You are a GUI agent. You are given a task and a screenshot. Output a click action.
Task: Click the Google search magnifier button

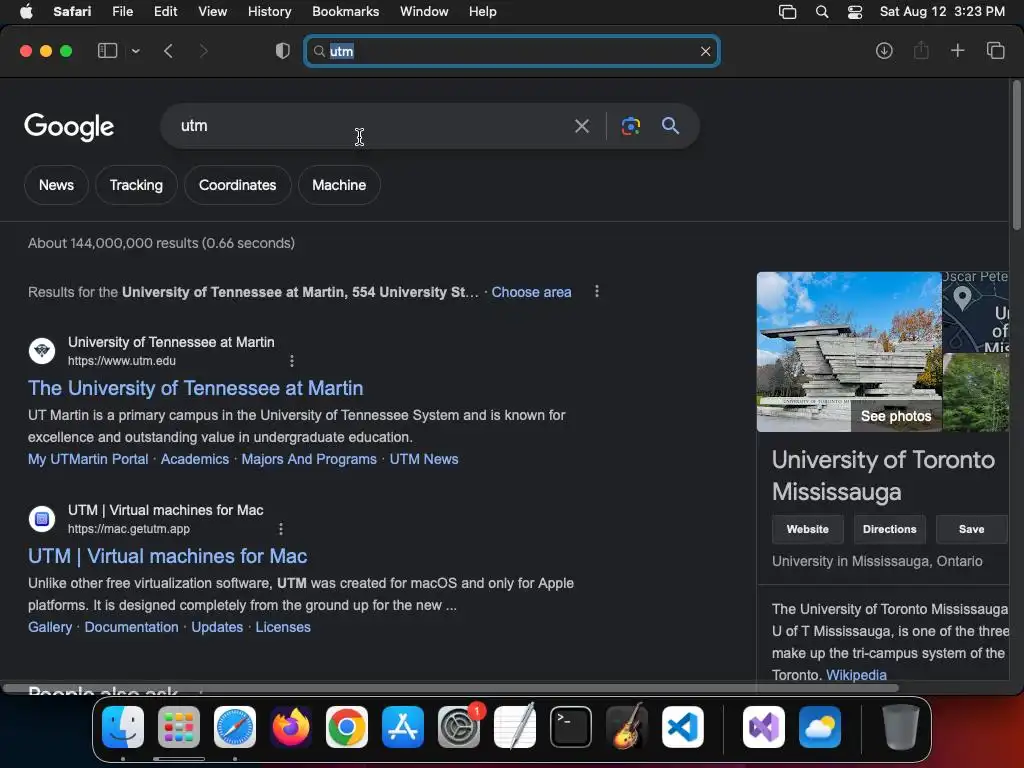pyautogui.click(x=670, y=126)
